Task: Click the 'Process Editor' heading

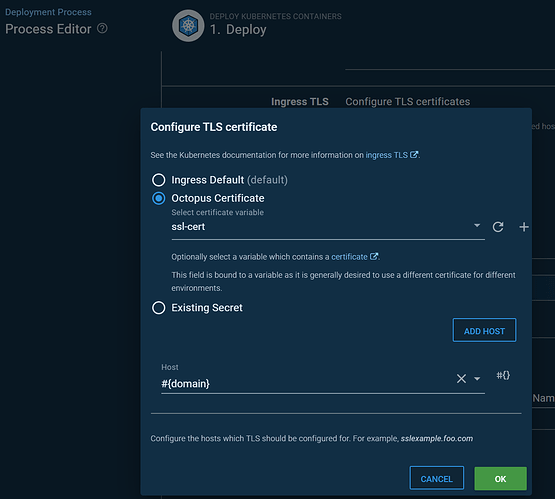Action: click(48, 29)
